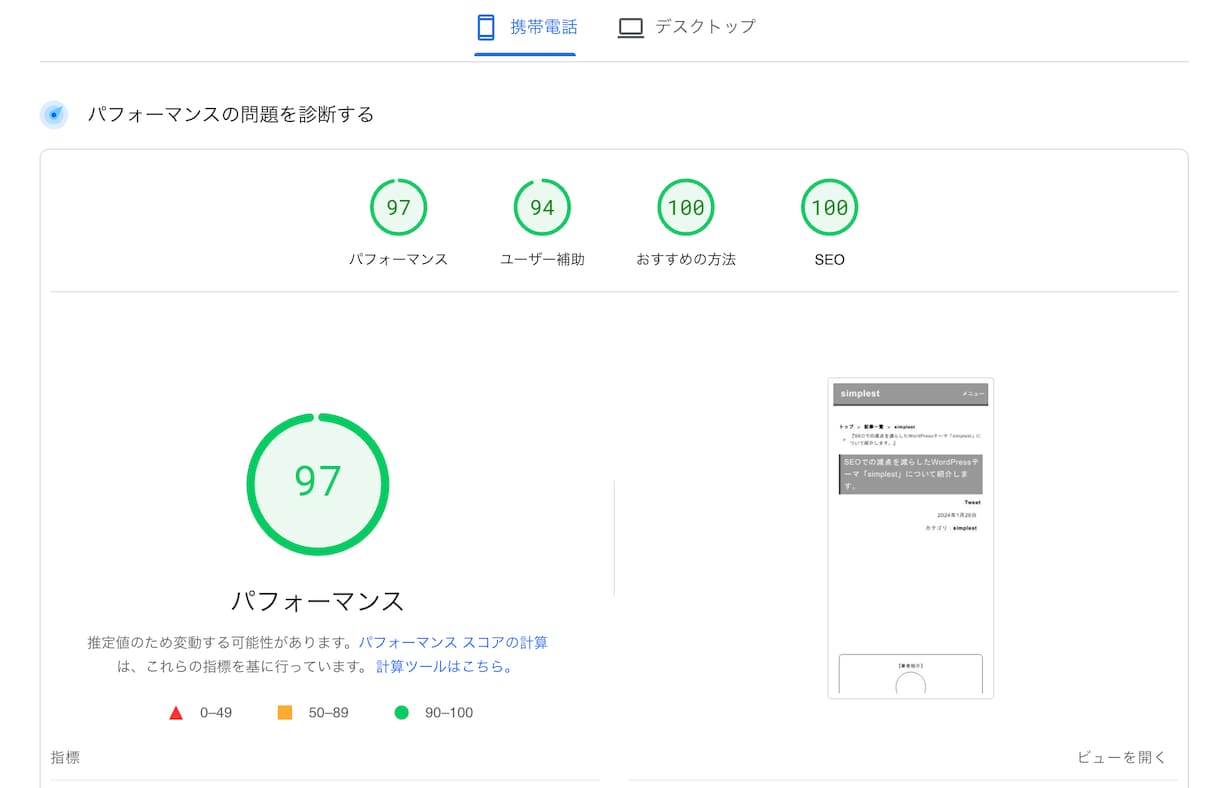Click the 50–89 legend text
The height and width of the screenshot is (788, 1220).
tap(328, 713)
